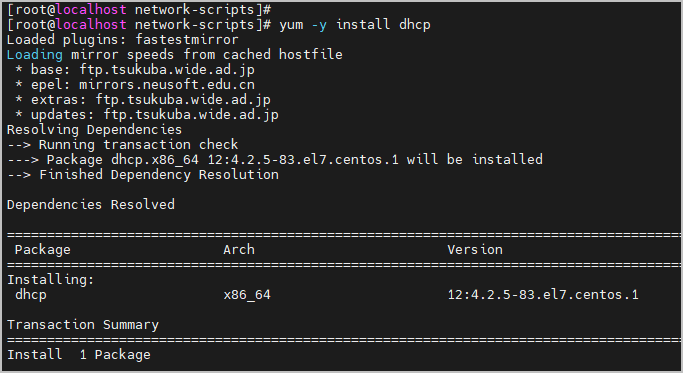Image resolution: width=683 pixels, height=373 pixels.
Task: Click the 'Package' column header
Action: click(x=43, y=250)
